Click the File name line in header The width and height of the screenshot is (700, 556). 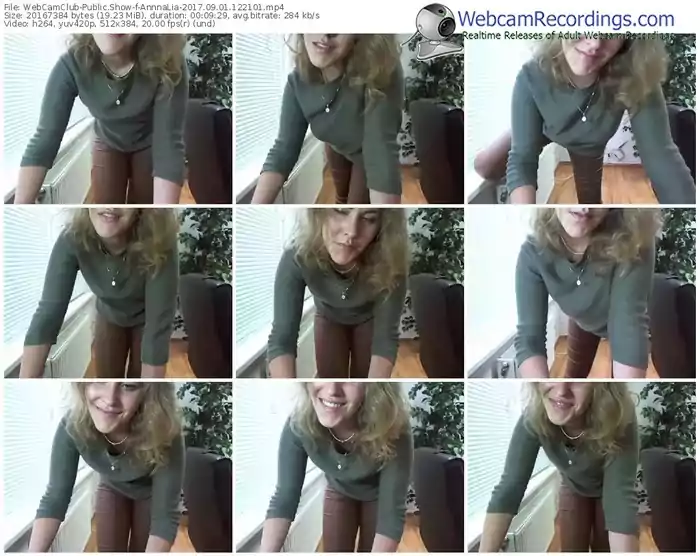tap(144, 6)
